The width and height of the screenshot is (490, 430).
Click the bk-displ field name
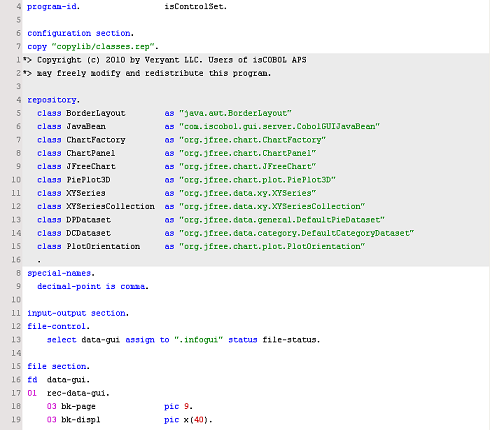tap(81, 420)
